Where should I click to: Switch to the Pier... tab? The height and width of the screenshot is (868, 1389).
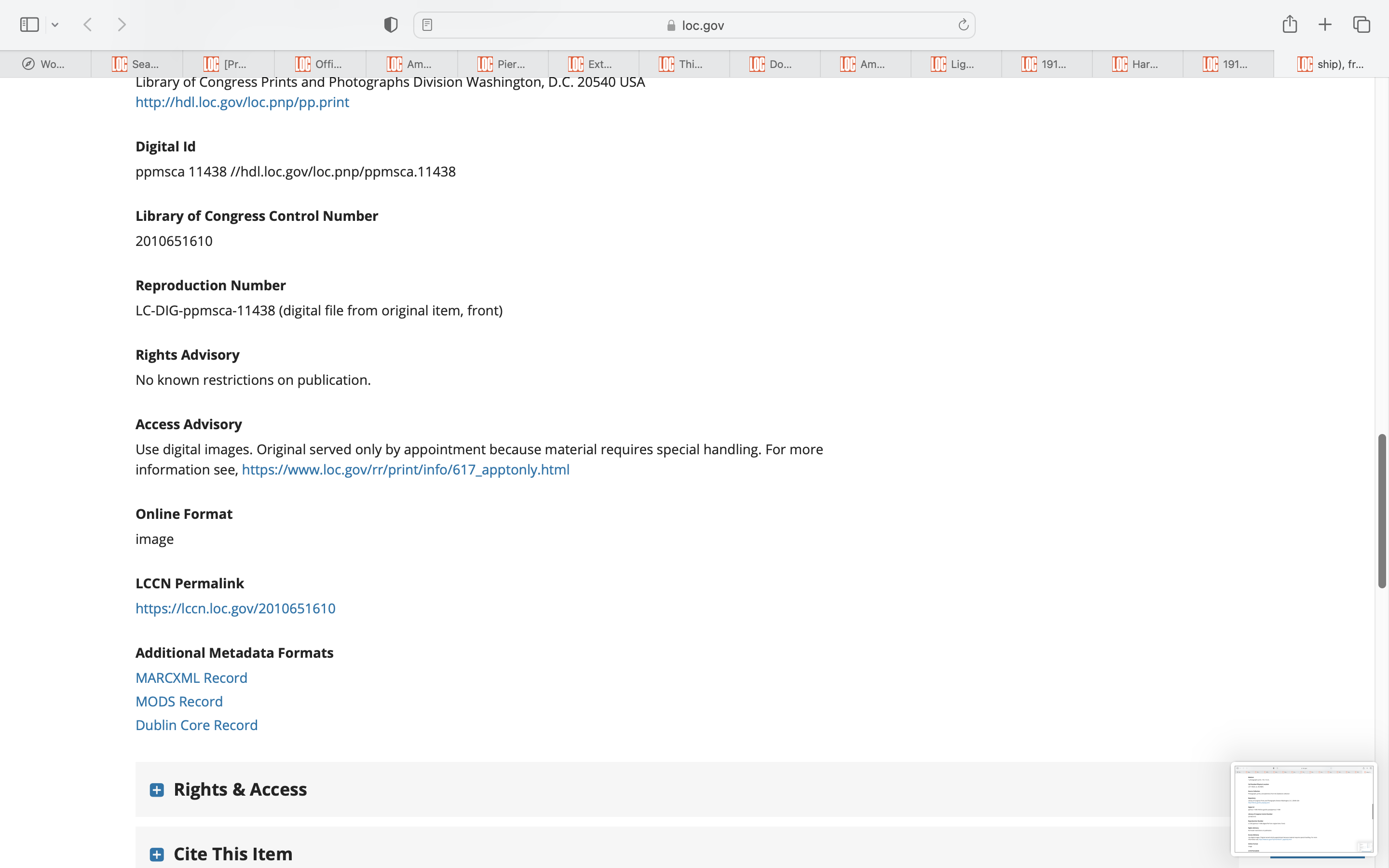(x=503, y=64)
